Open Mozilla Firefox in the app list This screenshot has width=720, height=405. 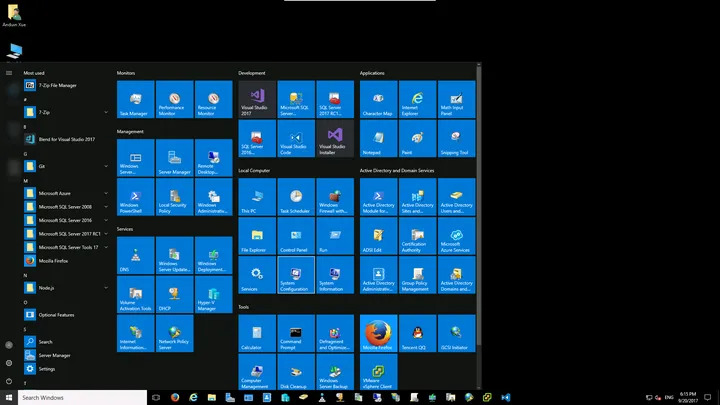point(67,261)
